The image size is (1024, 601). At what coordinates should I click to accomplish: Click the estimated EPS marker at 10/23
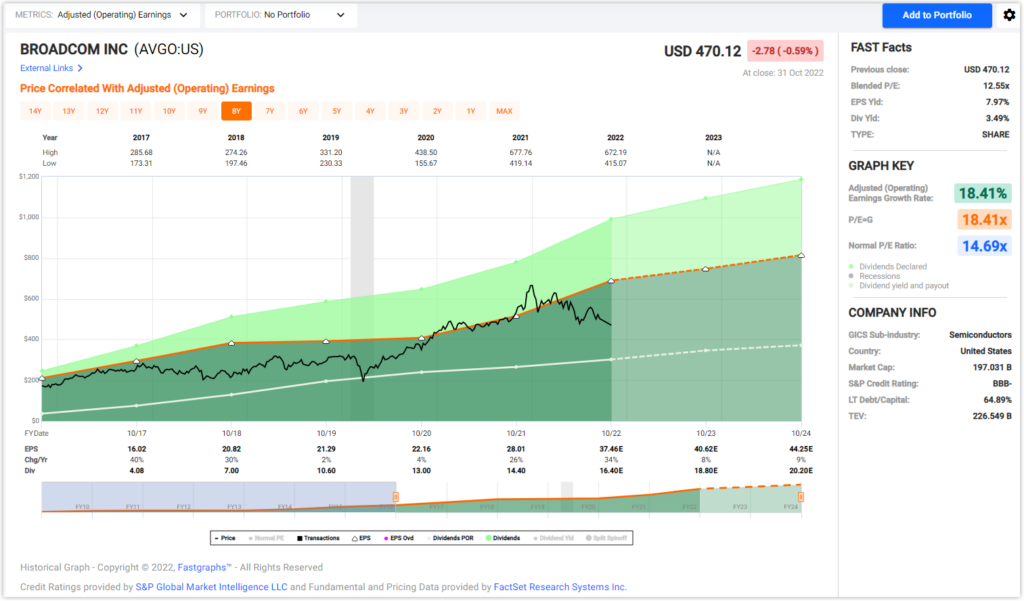706,269
